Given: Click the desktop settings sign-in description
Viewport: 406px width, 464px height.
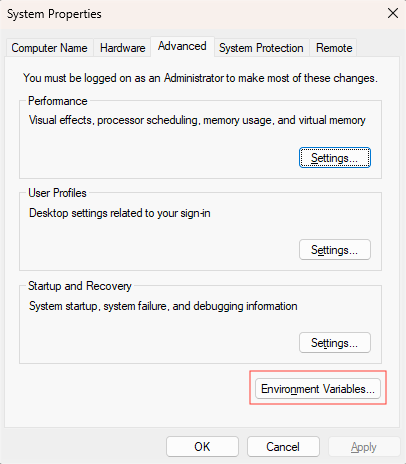Looking at the screenshot, I should [120, 213].
